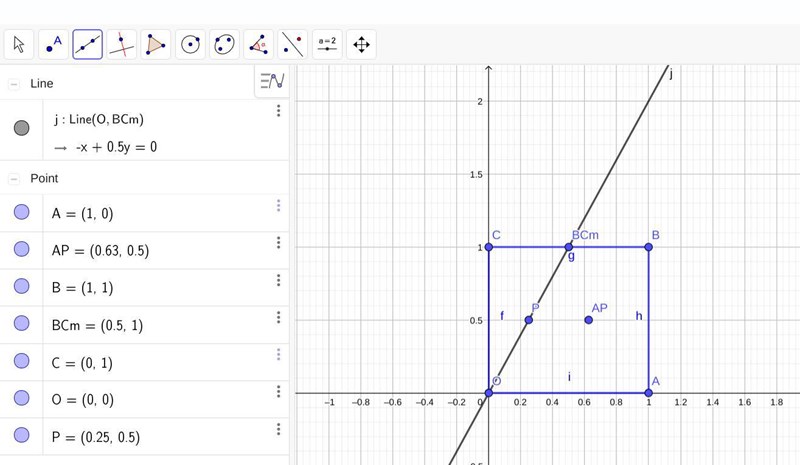Open the three-dot menu for line j

tap(278, 111)
